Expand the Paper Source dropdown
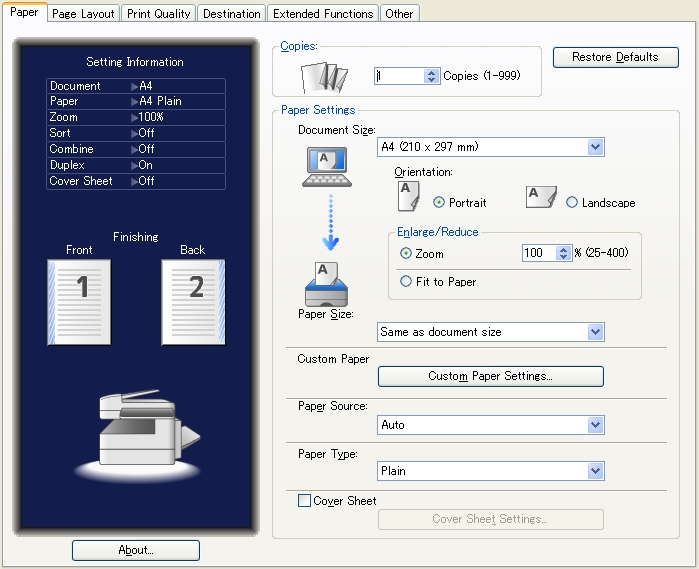699x569 pixels. tap(490, 425)
